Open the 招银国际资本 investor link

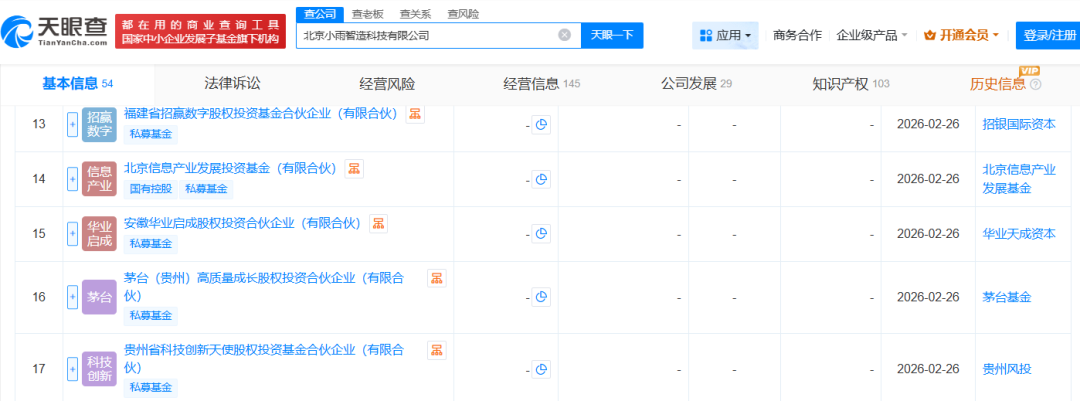point(1019,125)
